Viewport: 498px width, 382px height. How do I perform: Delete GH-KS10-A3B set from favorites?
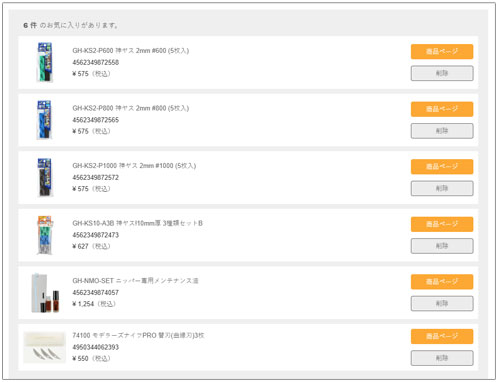pyautogui.click(x=442, y=246)
